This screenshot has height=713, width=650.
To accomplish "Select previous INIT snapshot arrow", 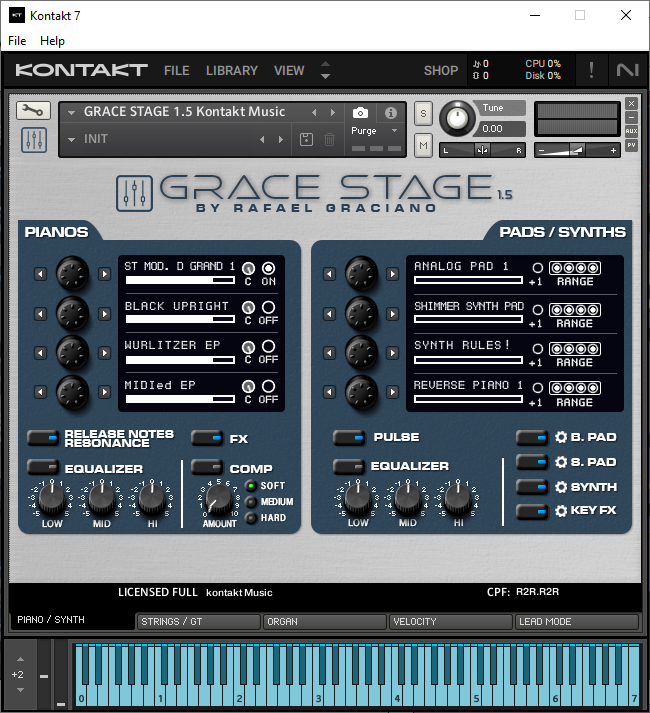I will tap(262, 140).
